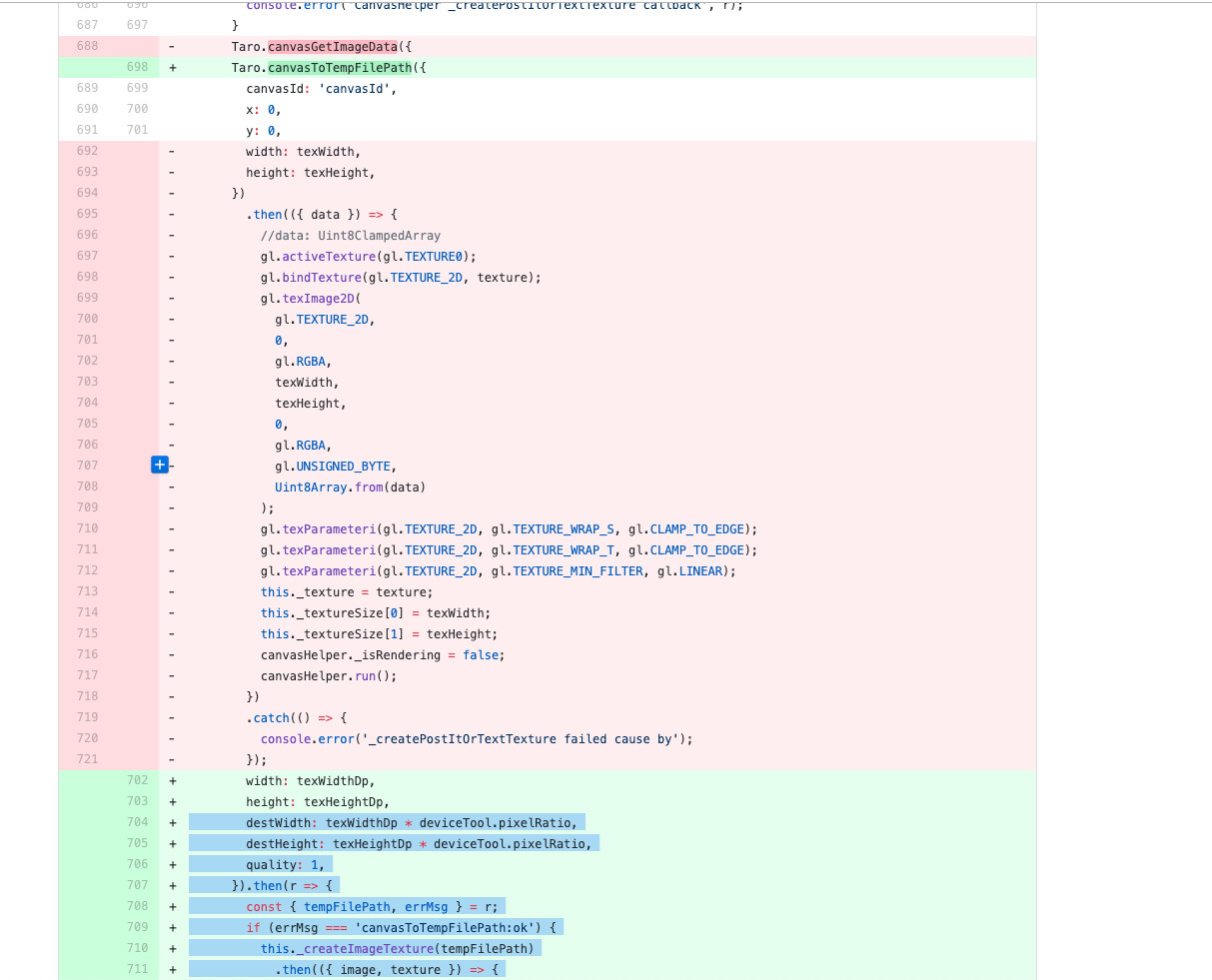Click line number 695 in the diff
The width and height of the screenshot is (1212, 980).
tap(87, 214)
